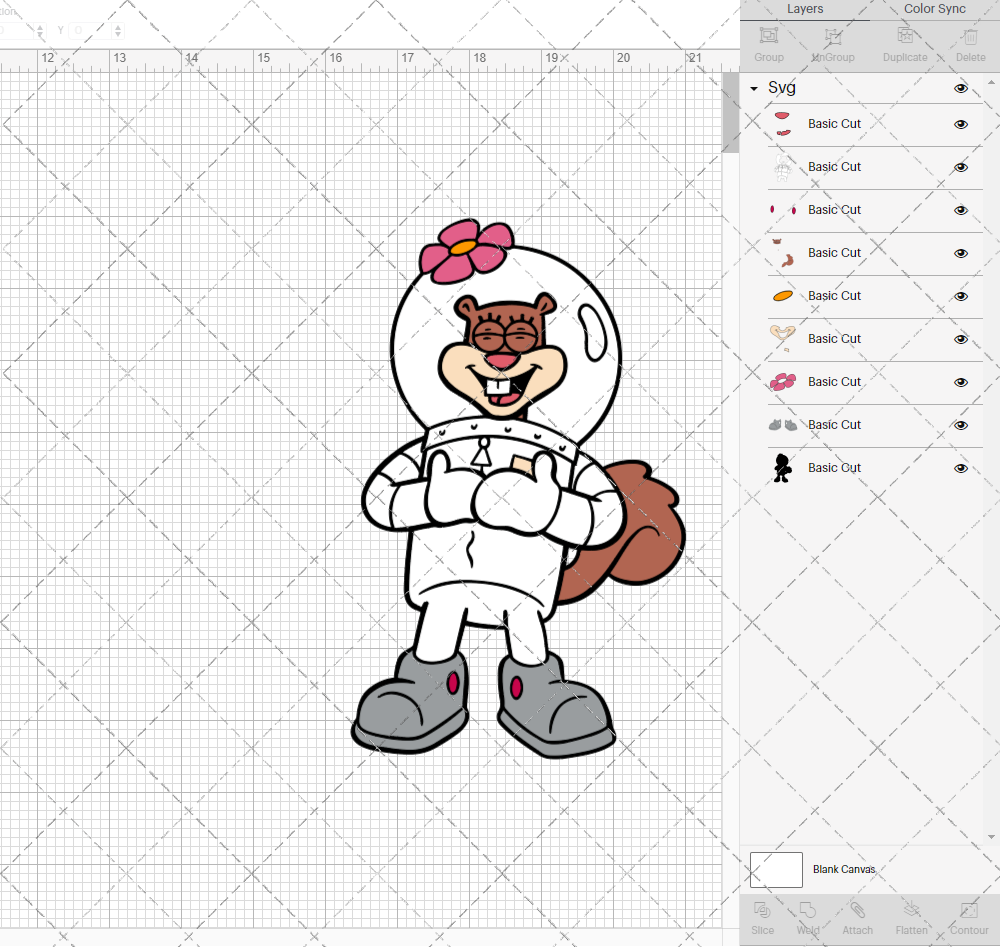Collapse the Svg group arrow
The image size is (1000, 947).
coord(754,89)
